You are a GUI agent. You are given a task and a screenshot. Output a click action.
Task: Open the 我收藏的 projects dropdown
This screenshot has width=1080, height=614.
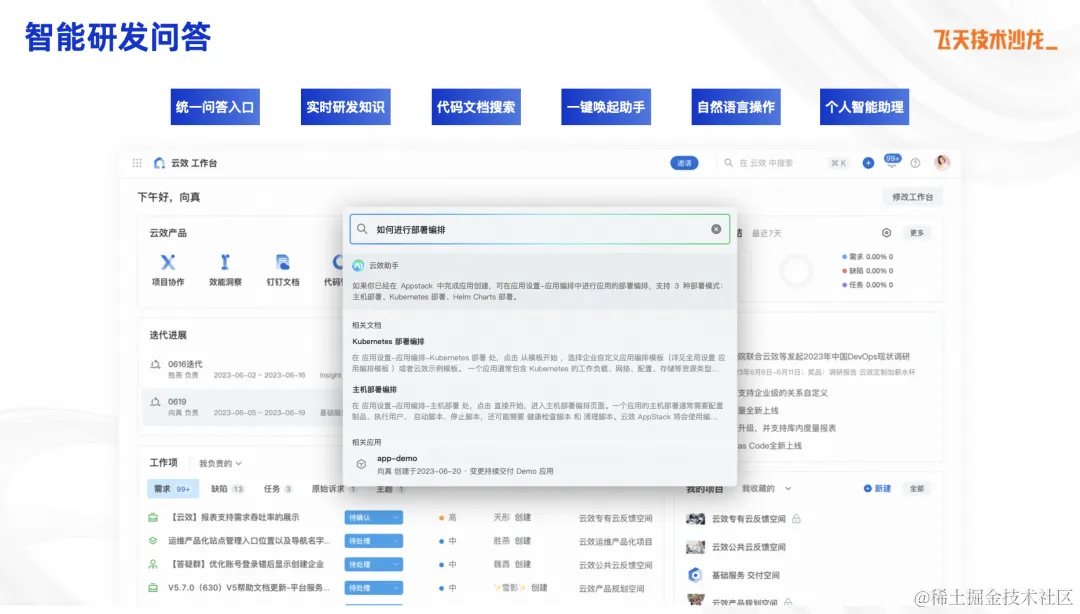tap(766, 489)
